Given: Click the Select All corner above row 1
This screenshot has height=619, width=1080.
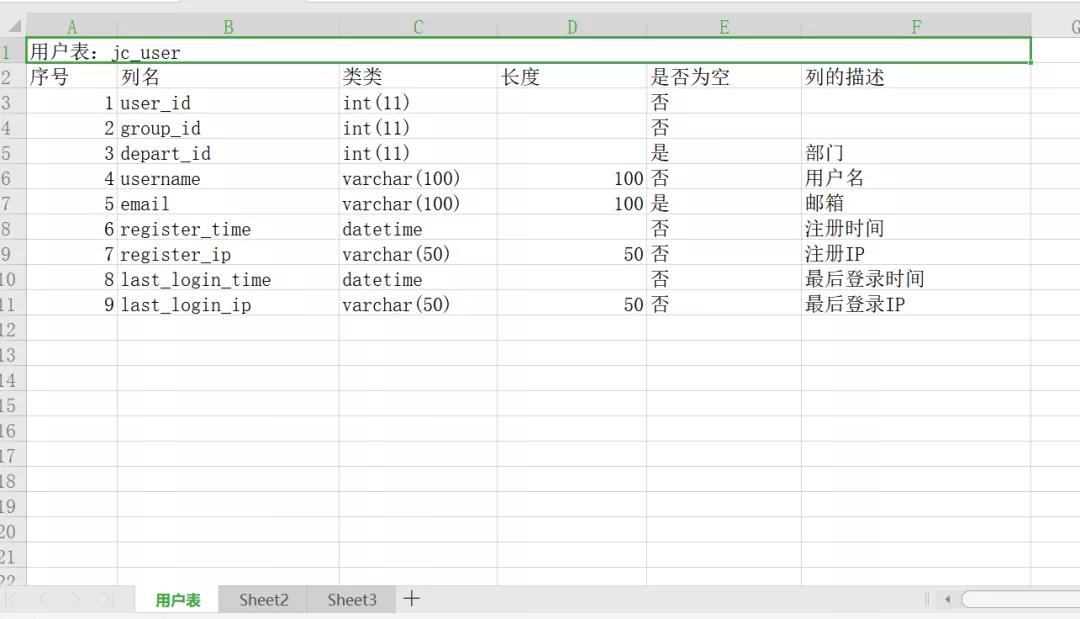Looking at the screenshot, I should coord(14,26).
